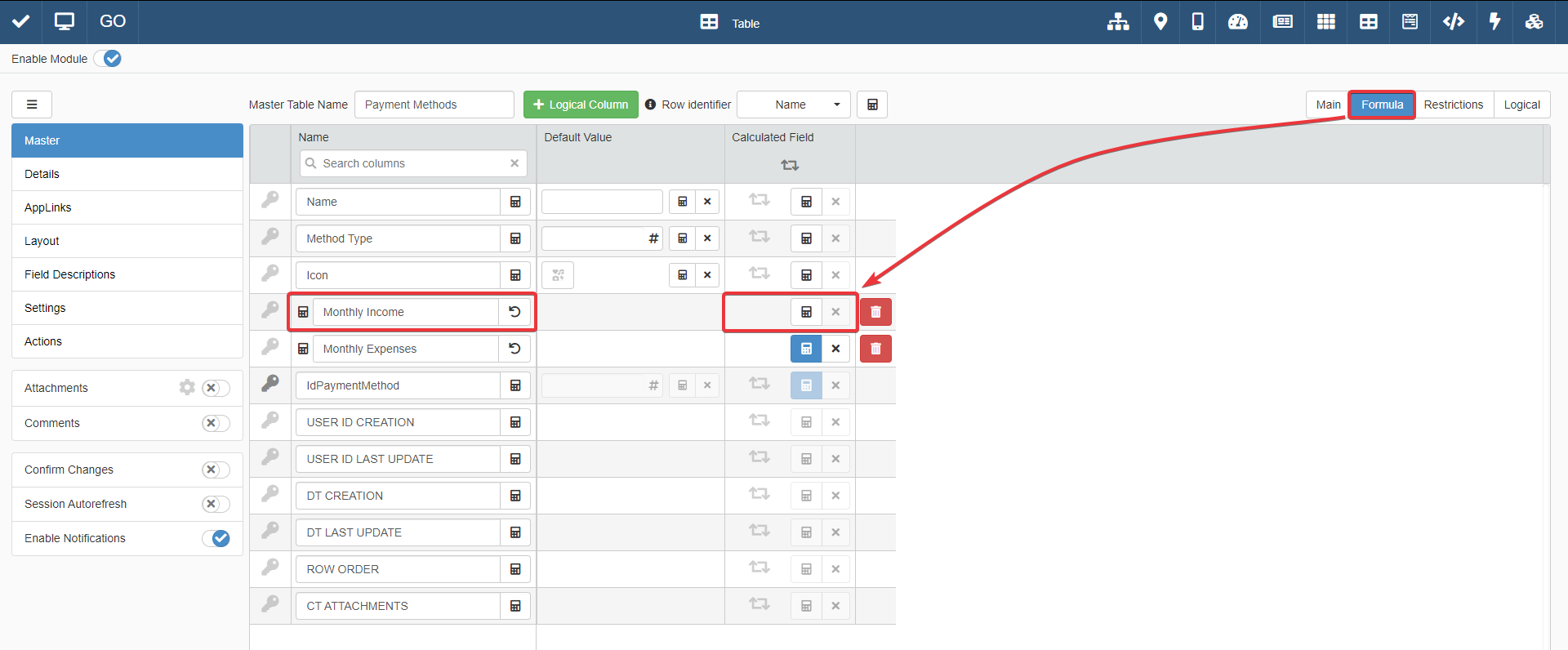Image resolution: width=1568 pixels, height=650 pixels.
Task: Delete the Monthly Income logical column
Action: 875,312
